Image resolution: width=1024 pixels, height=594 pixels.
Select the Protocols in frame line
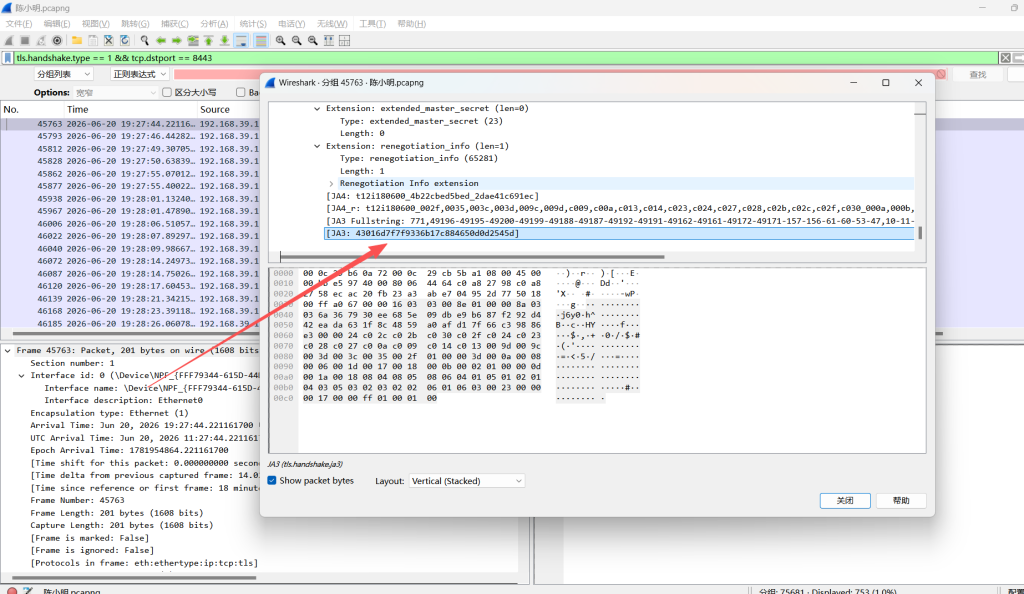(144, 563)
